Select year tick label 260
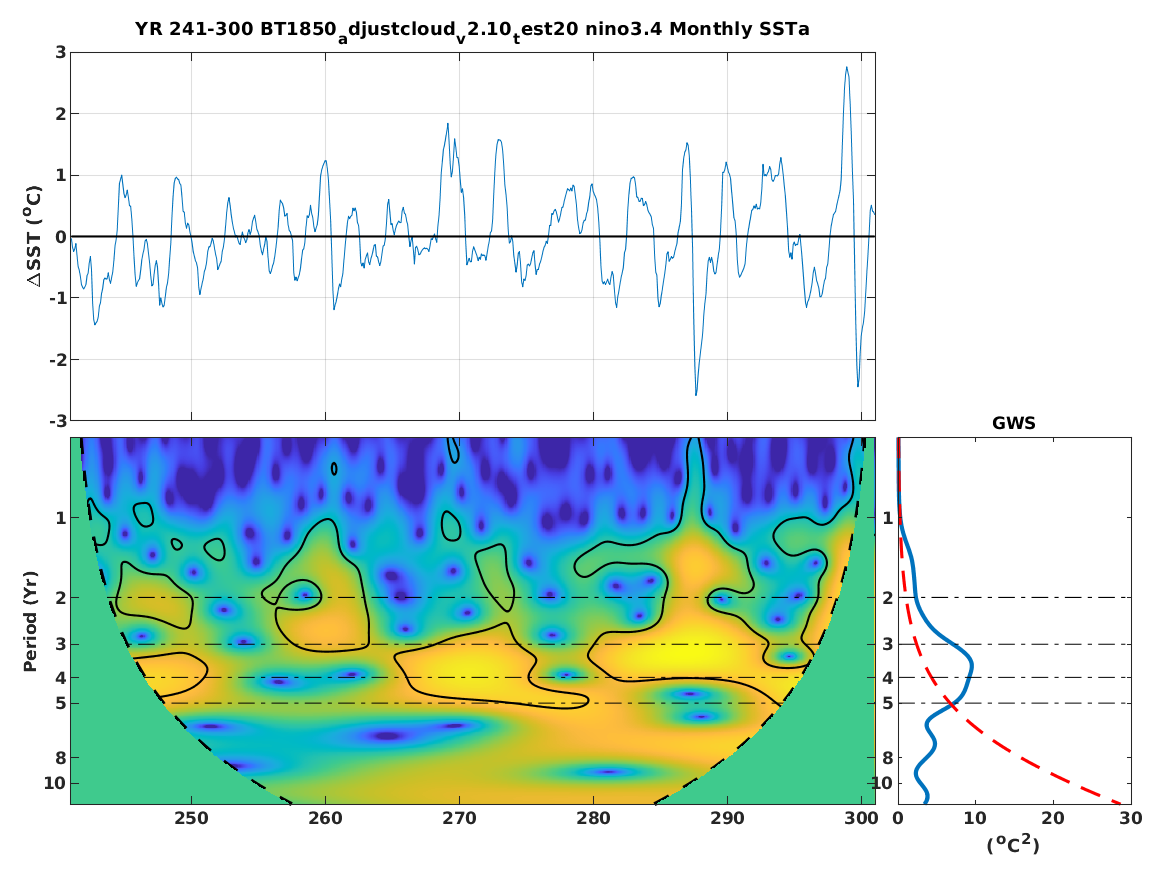 click(325, 818)
